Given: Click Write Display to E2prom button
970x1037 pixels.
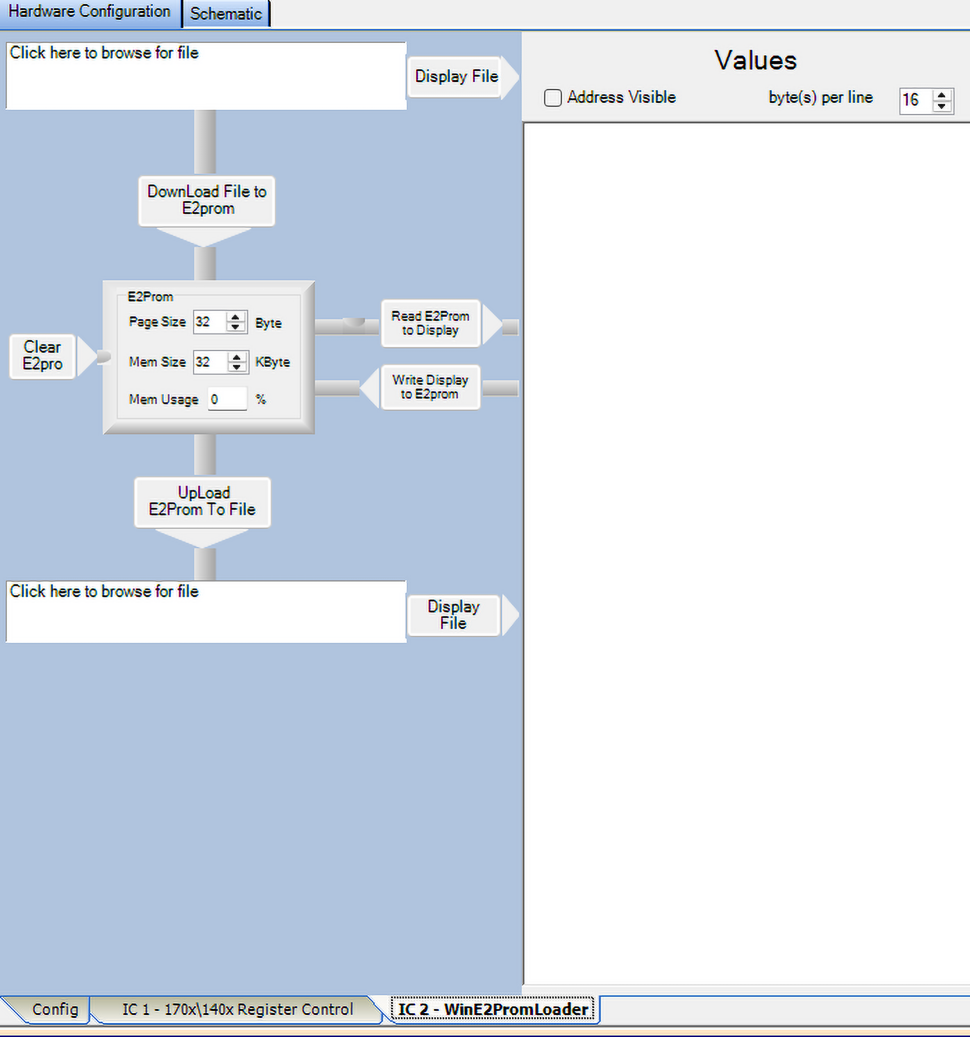Looking at the screenshot, I should [430, 387].
